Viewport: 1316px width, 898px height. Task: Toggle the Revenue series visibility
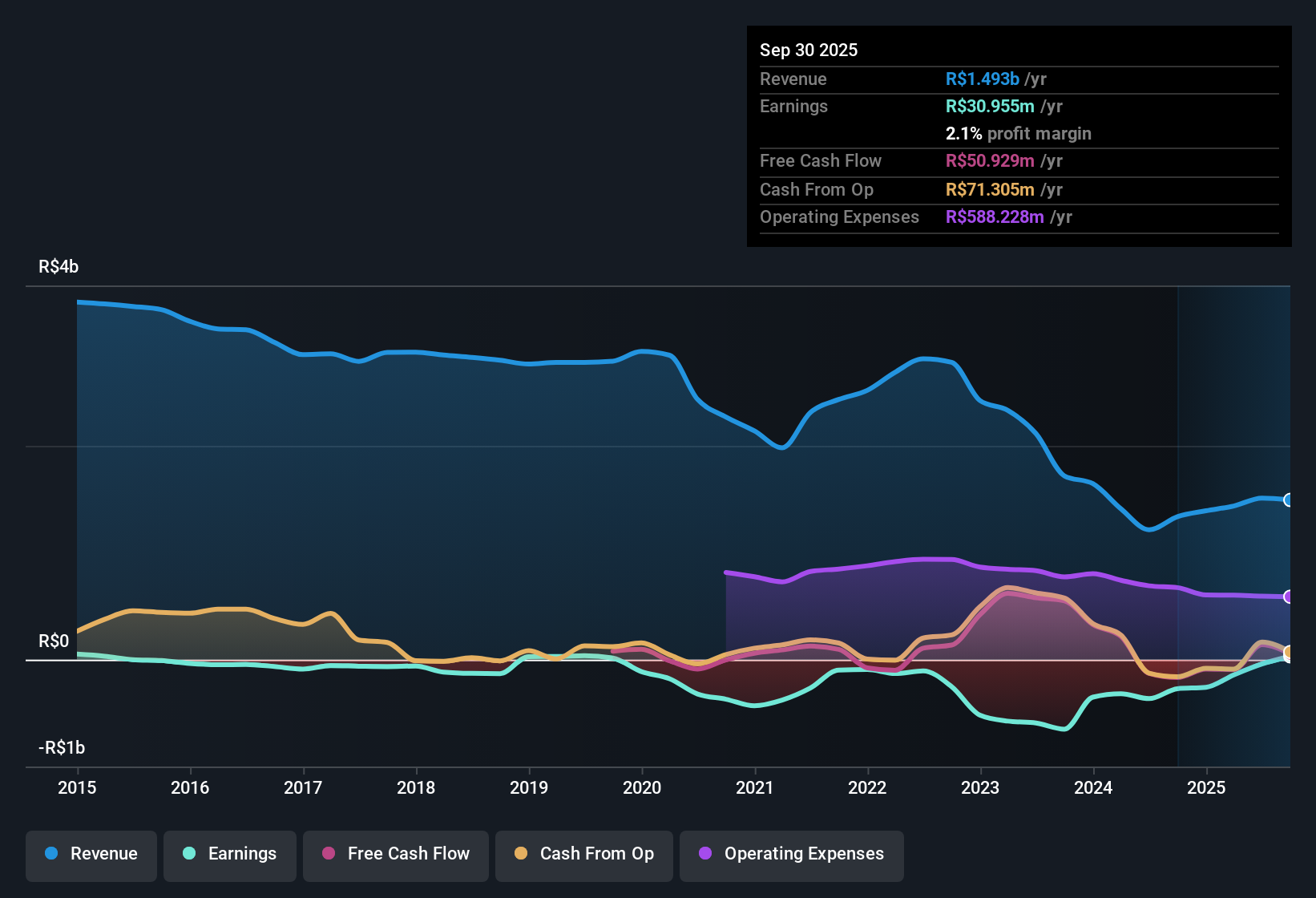click(91, 854)
